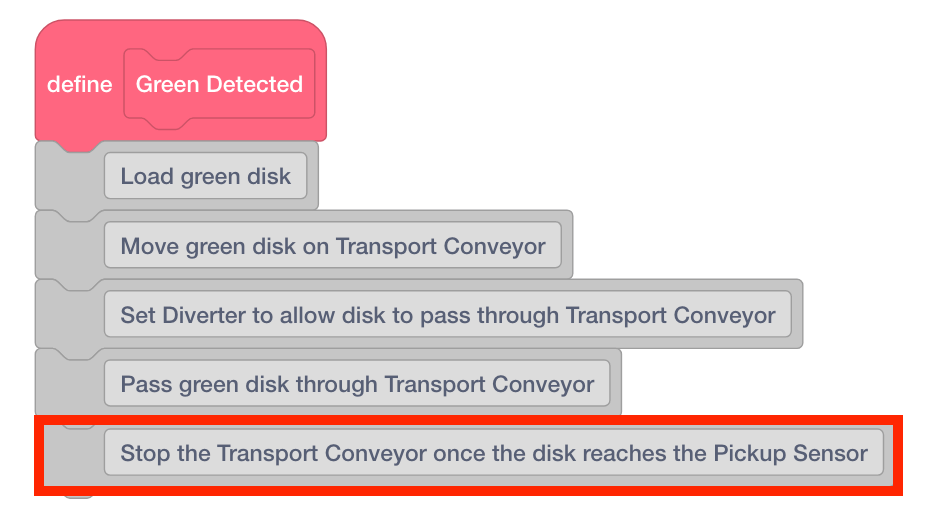The image size is (936, 518).
Task: Select the Green Detected custom block label
Action: pyautogui.click(x=219, y=85)
